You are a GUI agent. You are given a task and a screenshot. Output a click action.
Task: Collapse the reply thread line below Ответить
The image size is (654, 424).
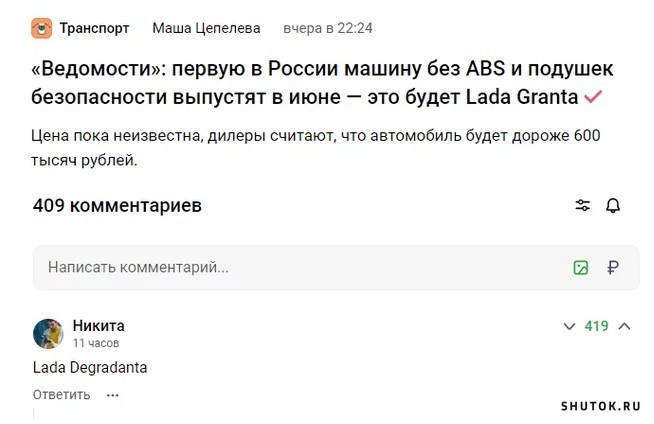point(34,416)
